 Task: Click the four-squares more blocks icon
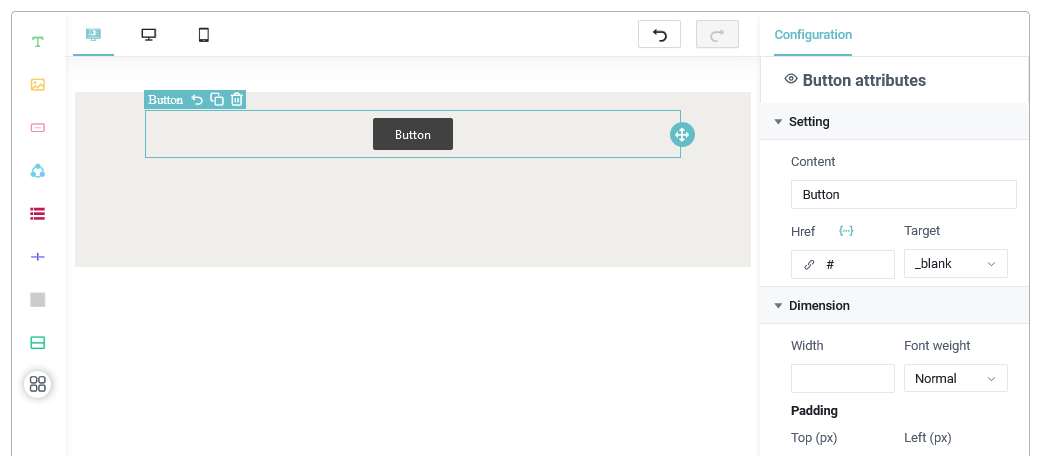tap(38, 384)
